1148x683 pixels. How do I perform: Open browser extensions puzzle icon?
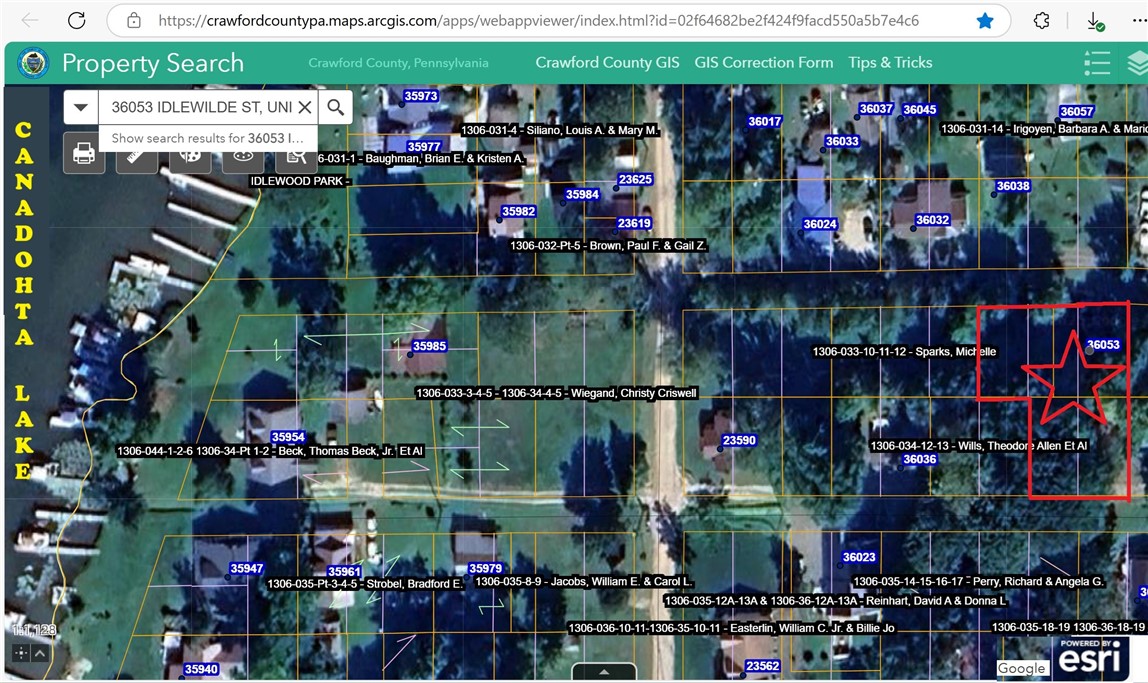coord(1041,20)
